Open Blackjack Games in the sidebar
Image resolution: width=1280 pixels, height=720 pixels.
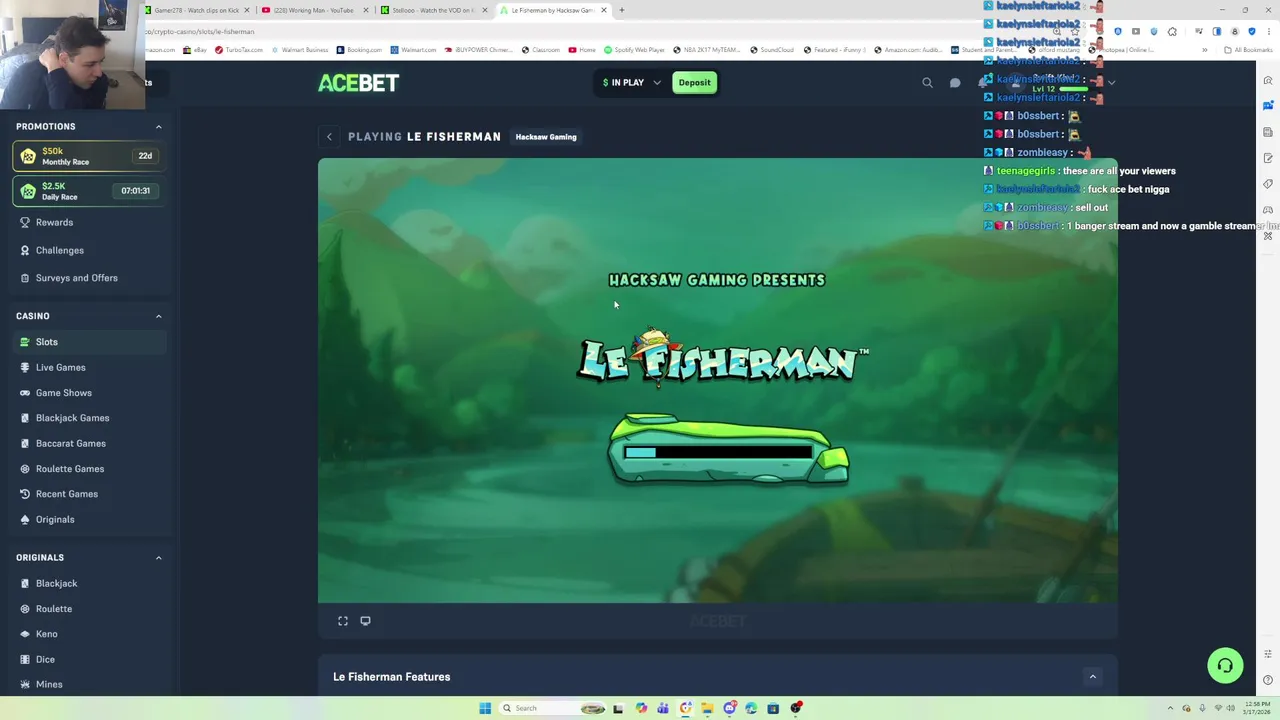coord(88,418)
